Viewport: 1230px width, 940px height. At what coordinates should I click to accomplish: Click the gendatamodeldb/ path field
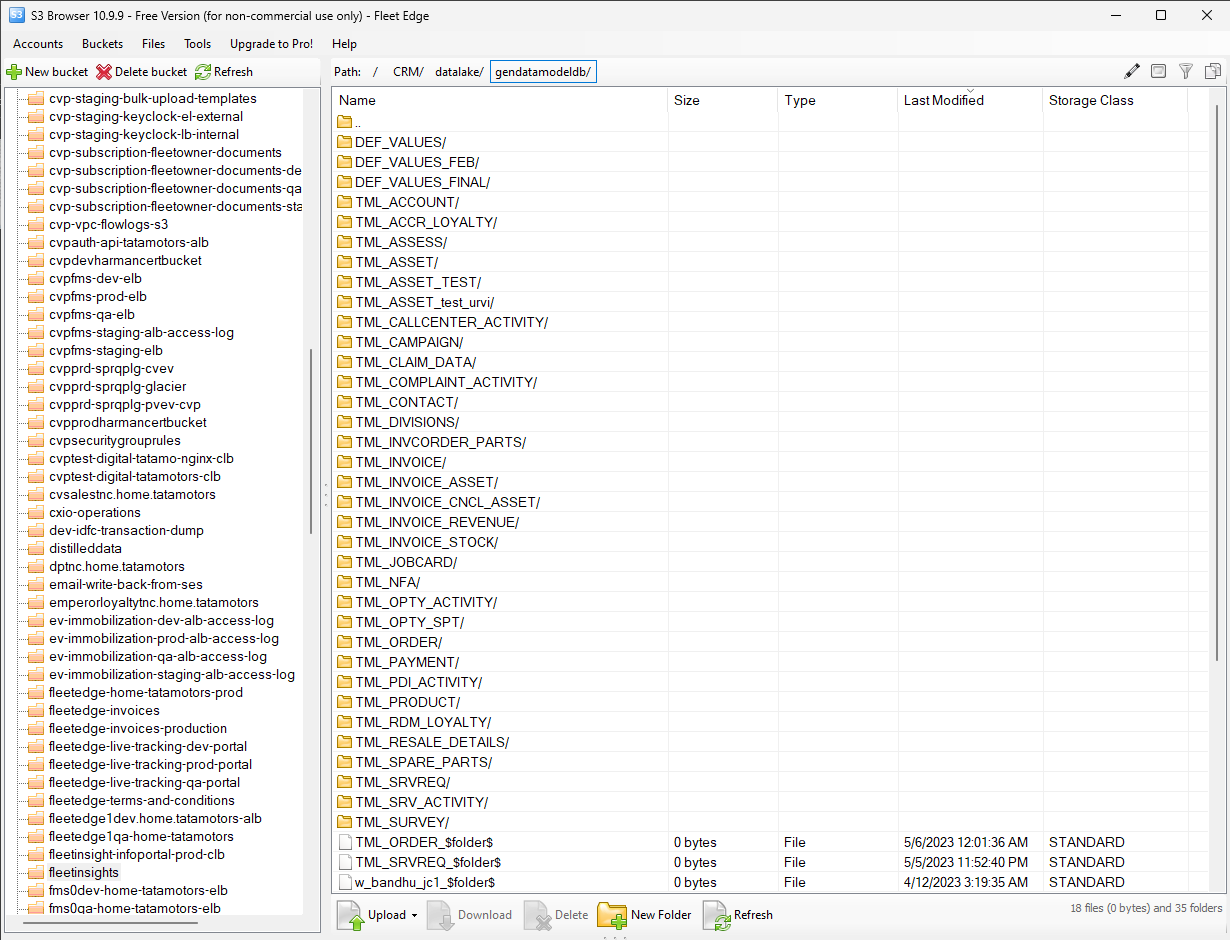(543, 72)
